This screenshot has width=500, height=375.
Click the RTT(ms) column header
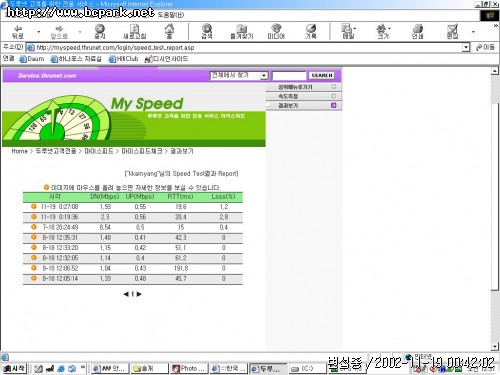point(180,196)
